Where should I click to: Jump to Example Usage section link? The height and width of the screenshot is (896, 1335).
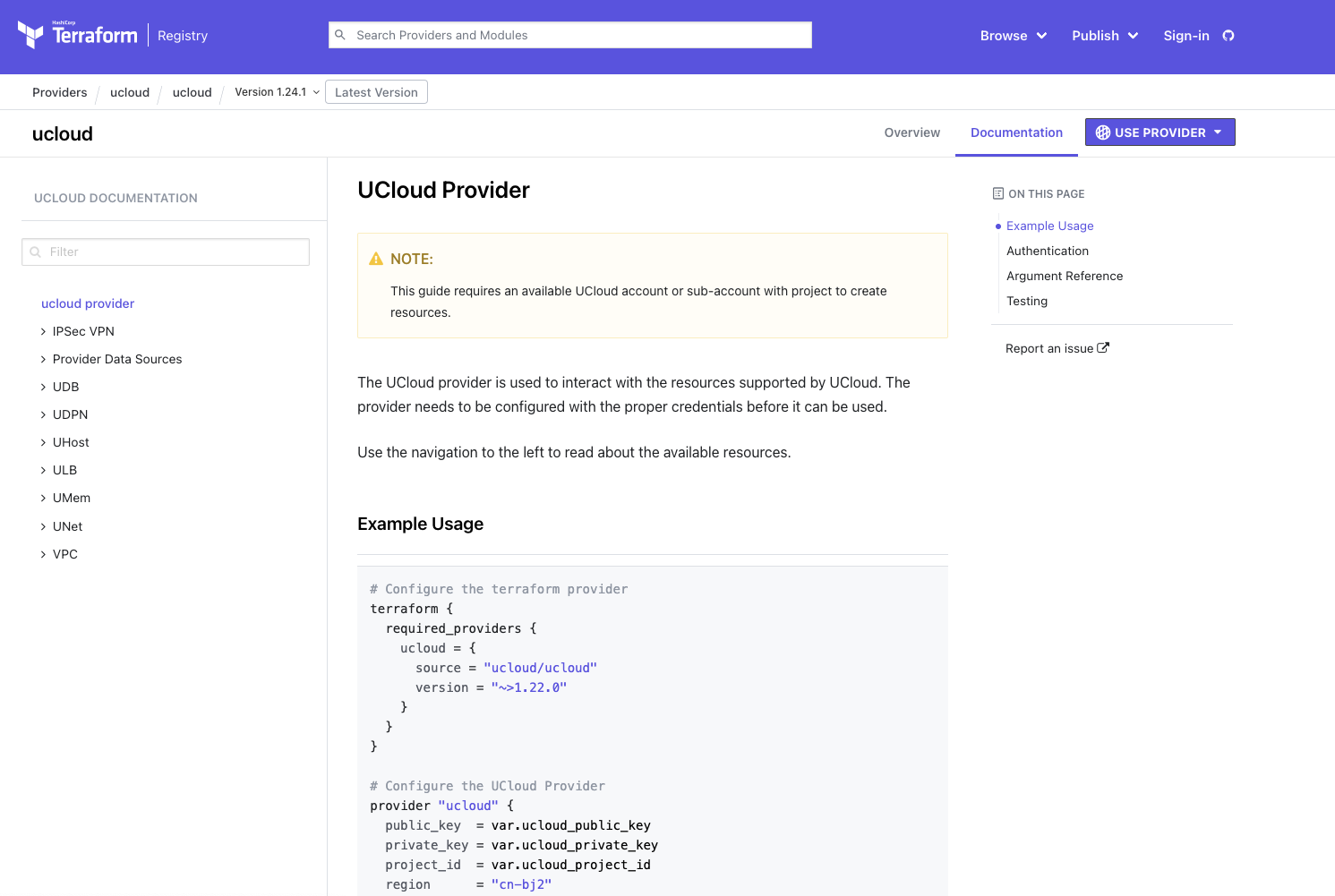click(x=1049, y=226)
